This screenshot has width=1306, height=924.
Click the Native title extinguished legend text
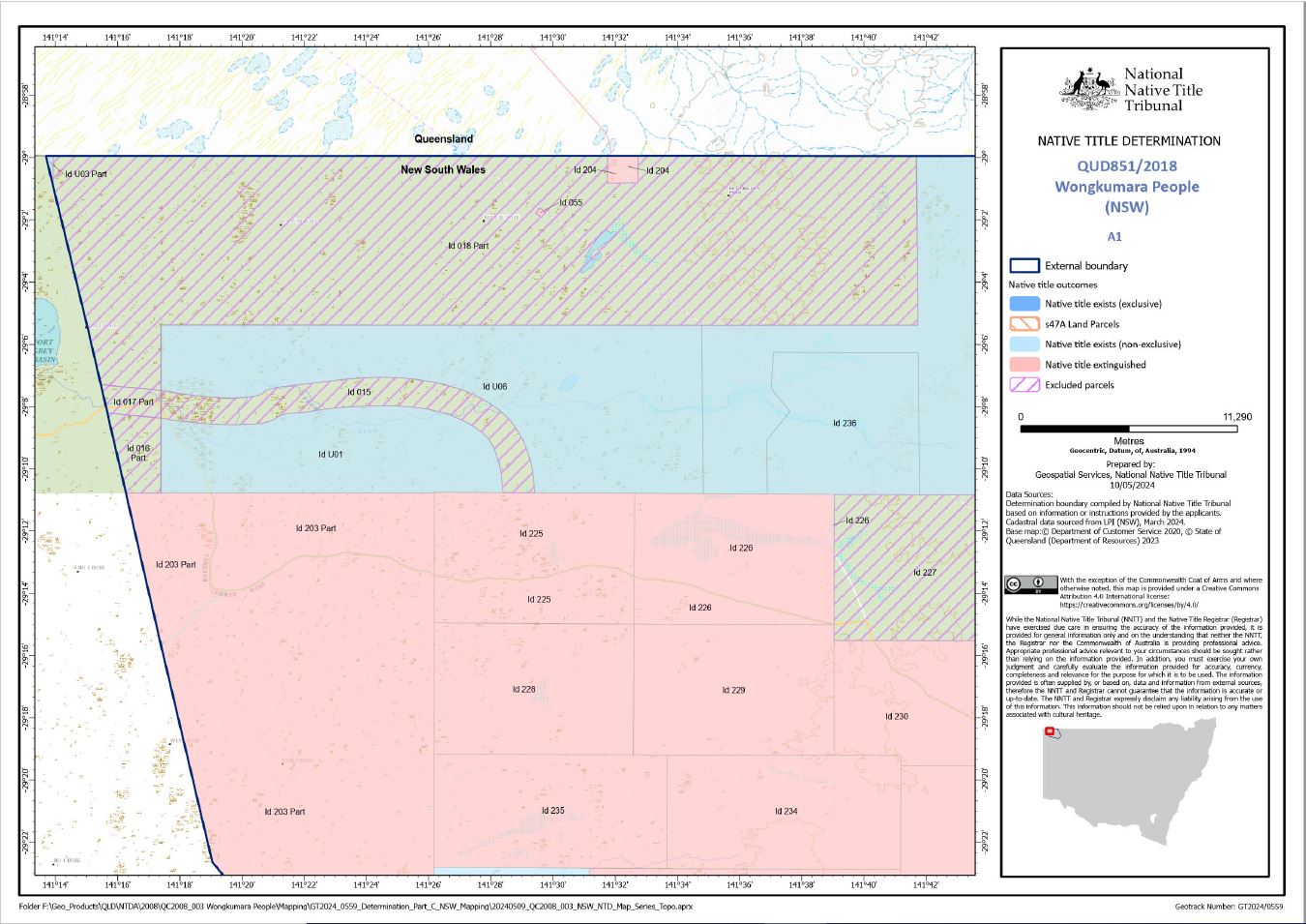1095,365
